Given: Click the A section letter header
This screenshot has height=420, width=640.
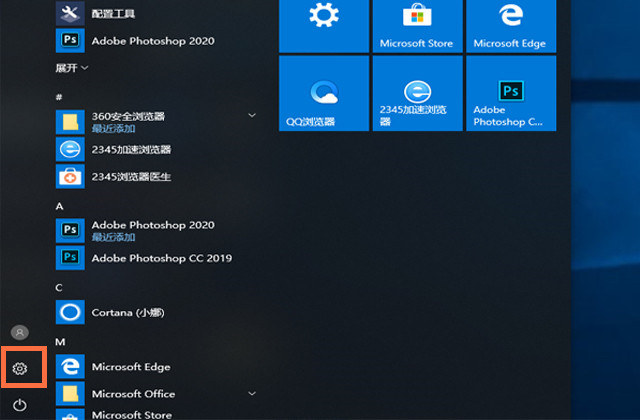Looking at the screenshot, I should (x=60, y=206).
